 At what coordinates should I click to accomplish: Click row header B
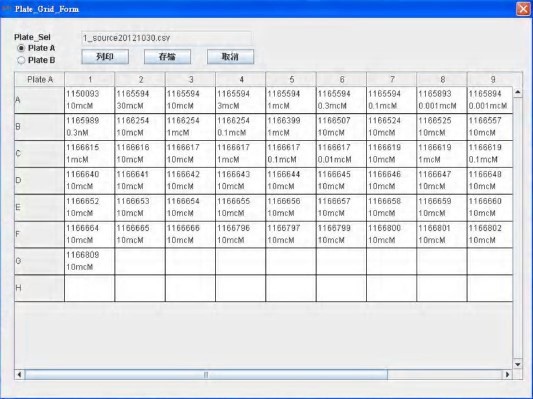(39, 127)
